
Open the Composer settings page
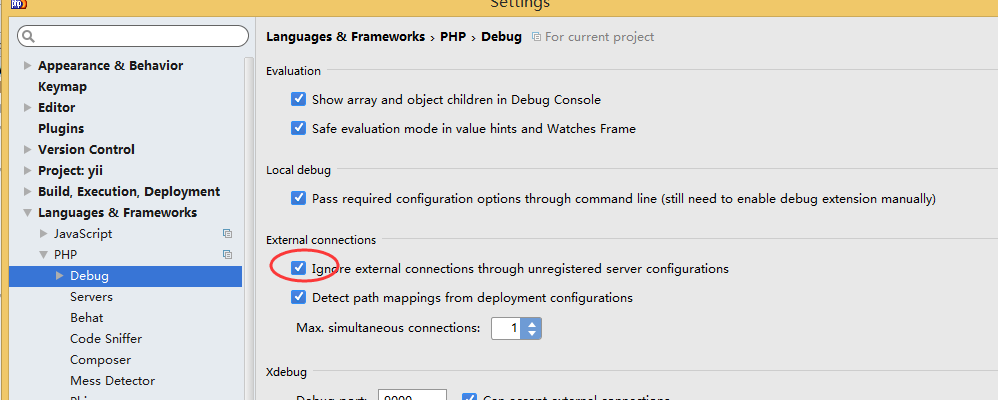tap(101, 360)
